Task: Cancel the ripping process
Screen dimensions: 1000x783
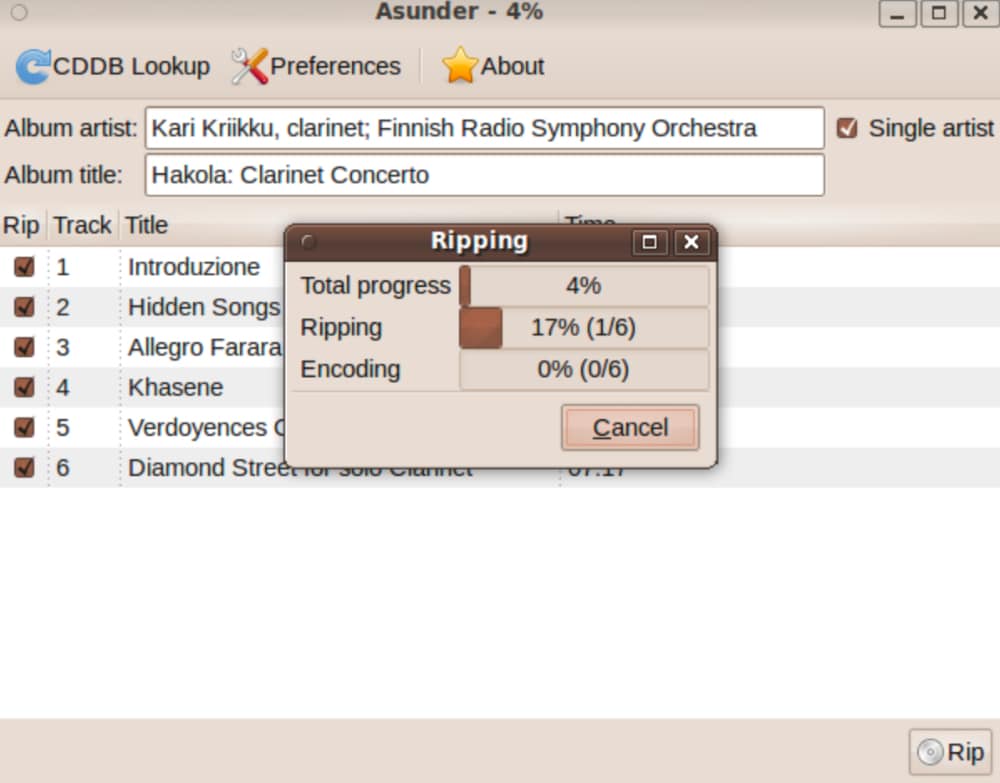Action: tap(630, 428)
